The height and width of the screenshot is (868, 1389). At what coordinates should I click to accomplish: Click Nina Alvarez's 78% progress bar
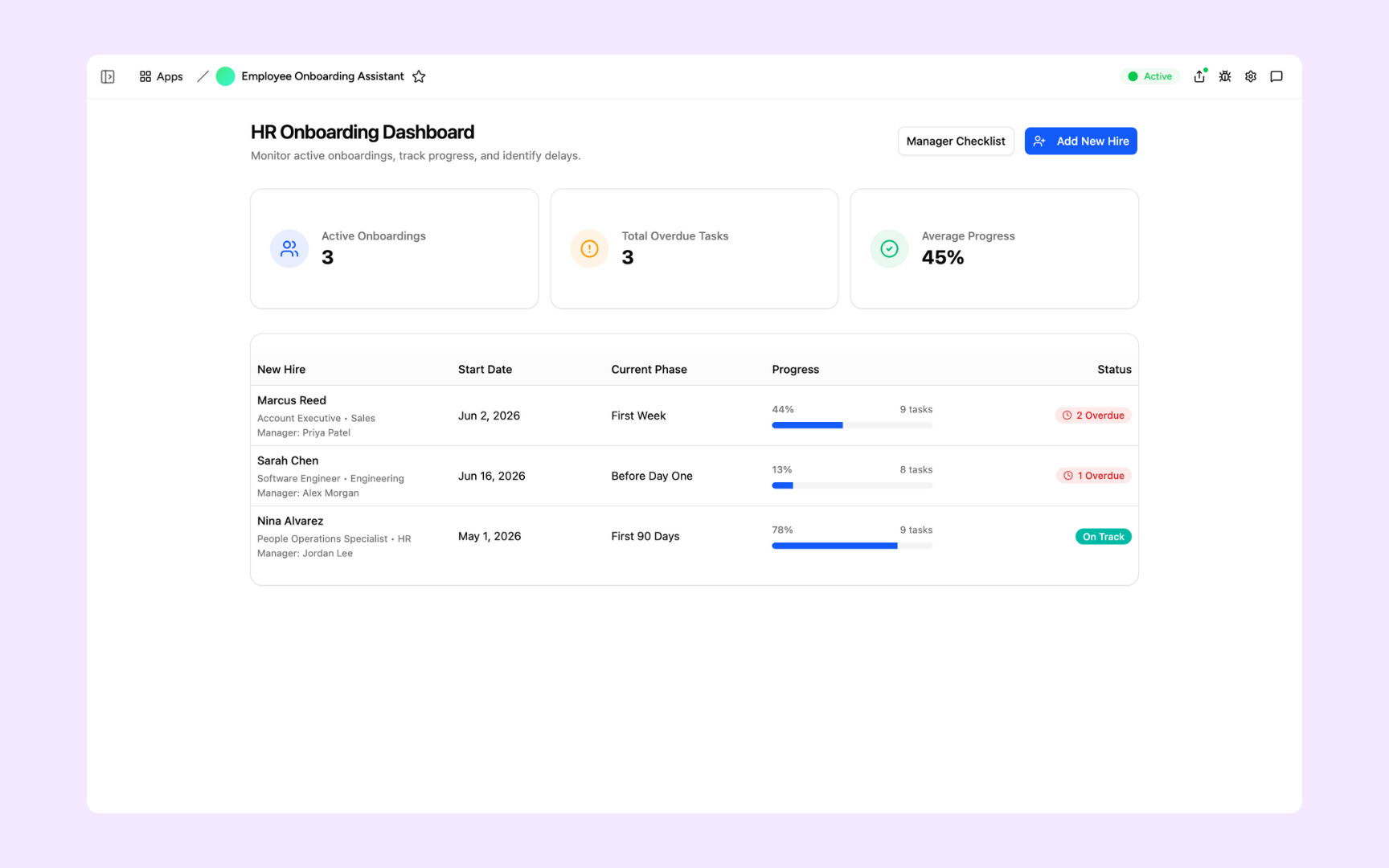(852, 546)
